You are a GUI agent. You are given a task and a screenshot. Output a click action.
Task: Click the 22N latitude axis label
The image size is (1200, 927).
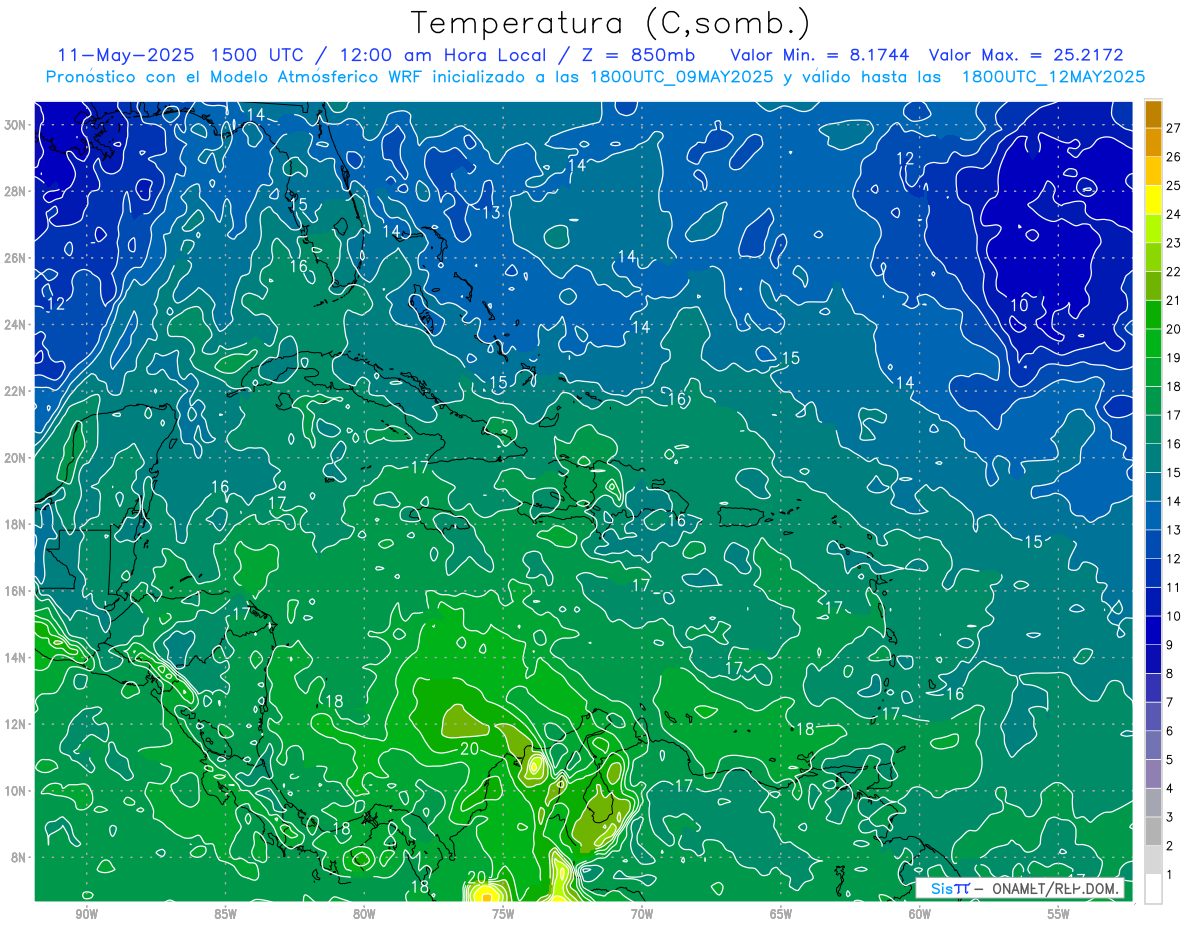(16, 391)
